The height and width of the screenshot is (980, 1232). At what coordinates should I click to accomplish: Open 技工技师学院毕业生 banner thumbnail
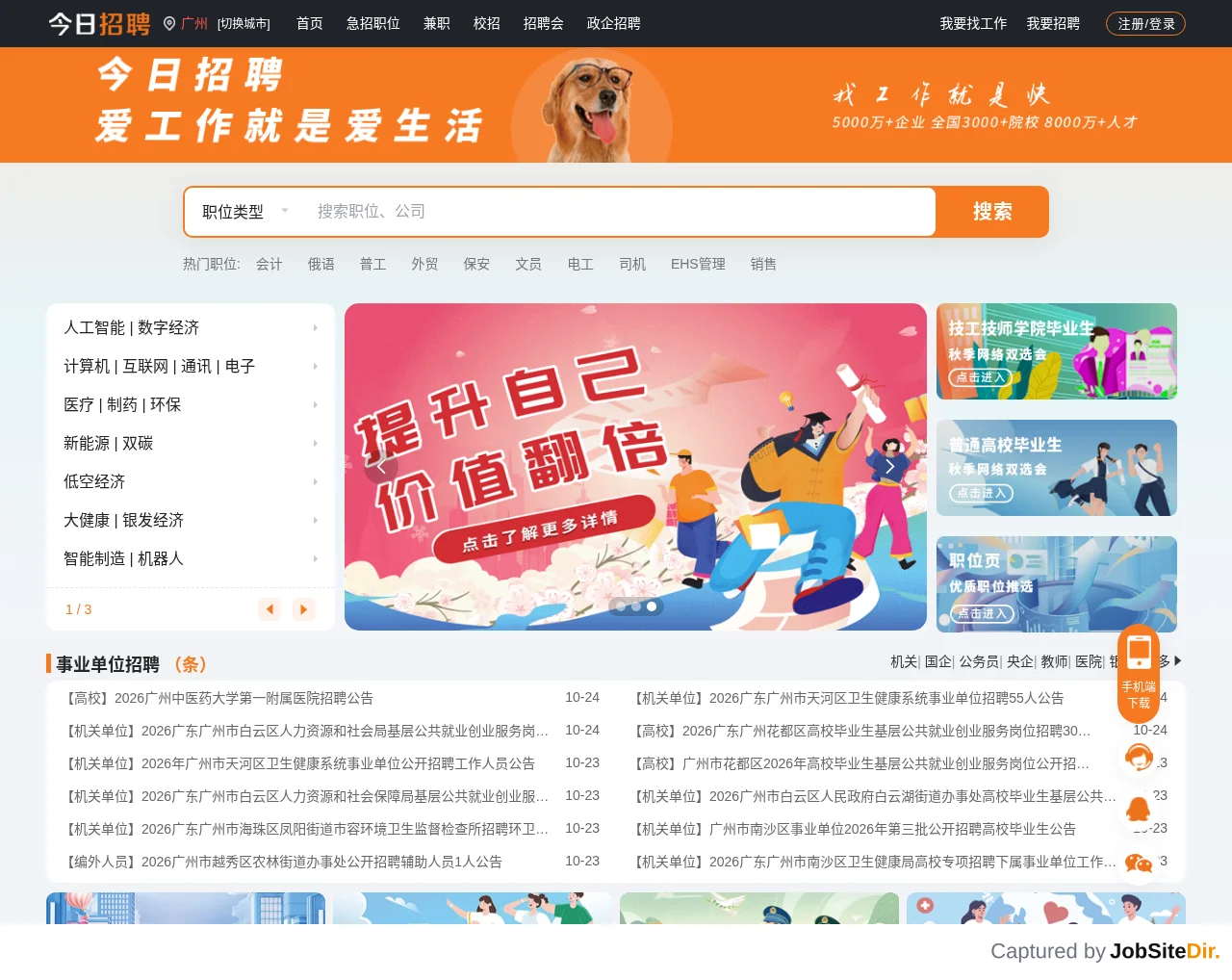1057,351
